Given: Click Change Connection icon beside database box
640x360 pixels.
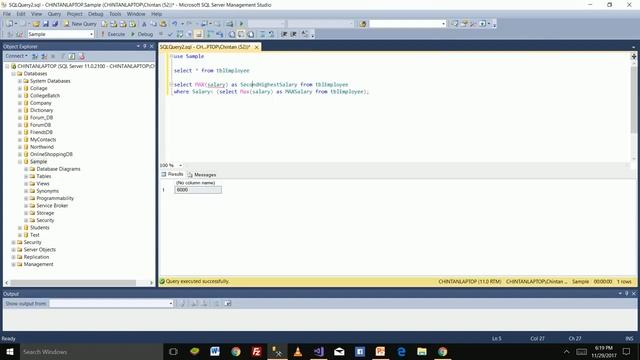Looking at the screenshot, I should point(19,34).
